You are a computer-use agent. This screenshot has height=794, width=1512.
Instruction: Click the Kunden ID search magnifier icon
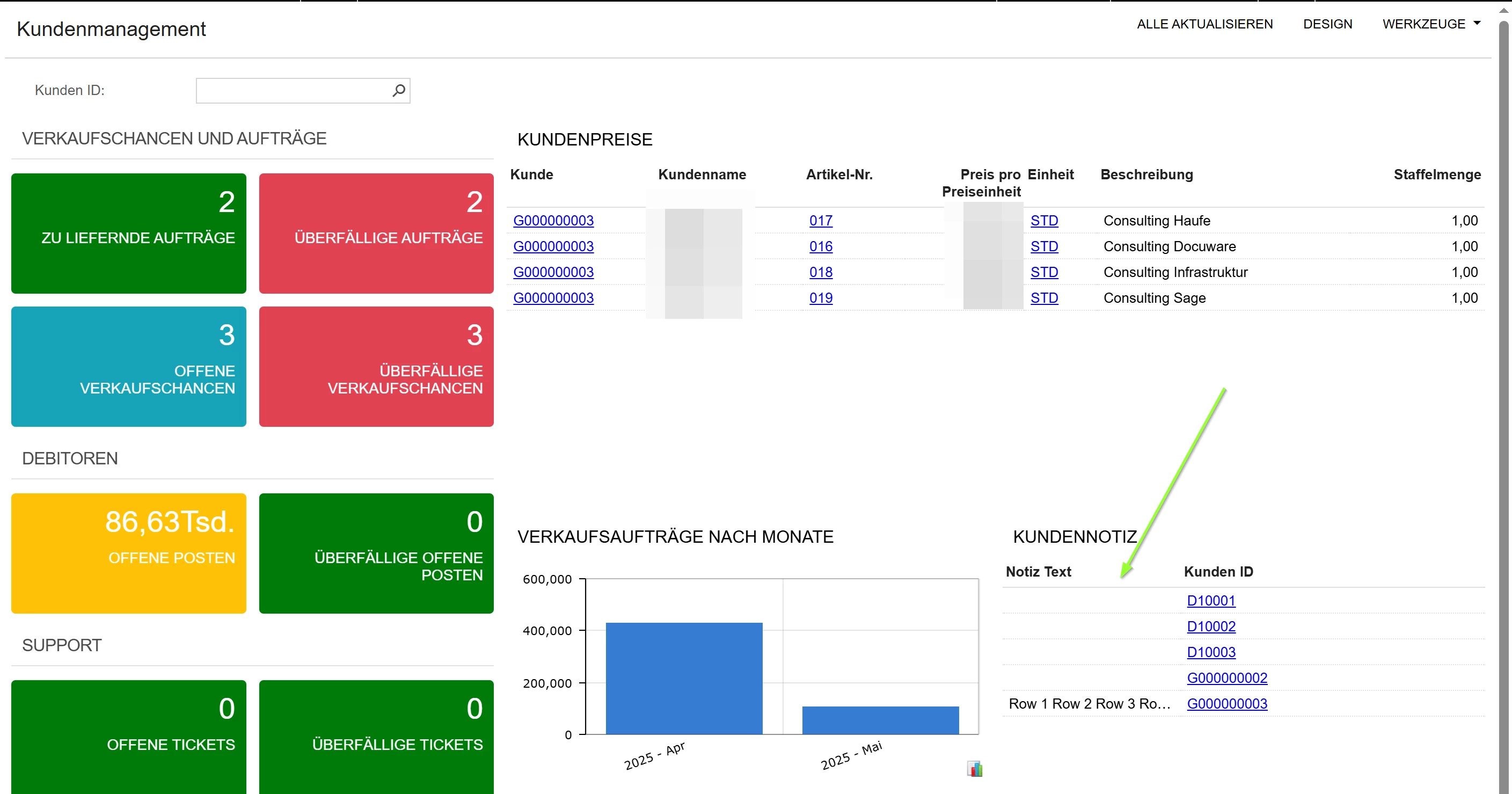(x=399, y=90)
